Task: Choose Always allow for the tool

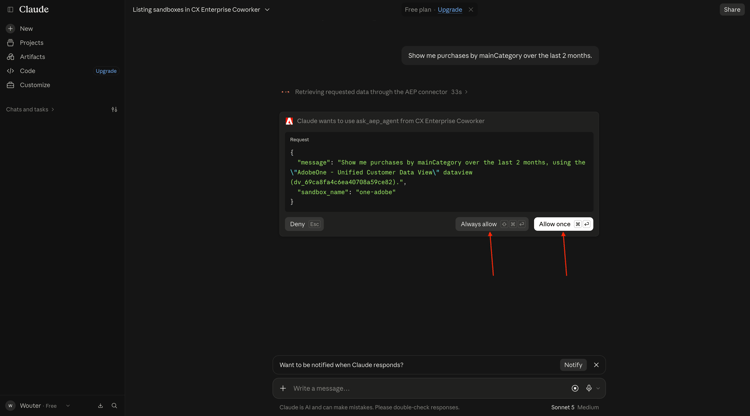Action: click(492, 224)
